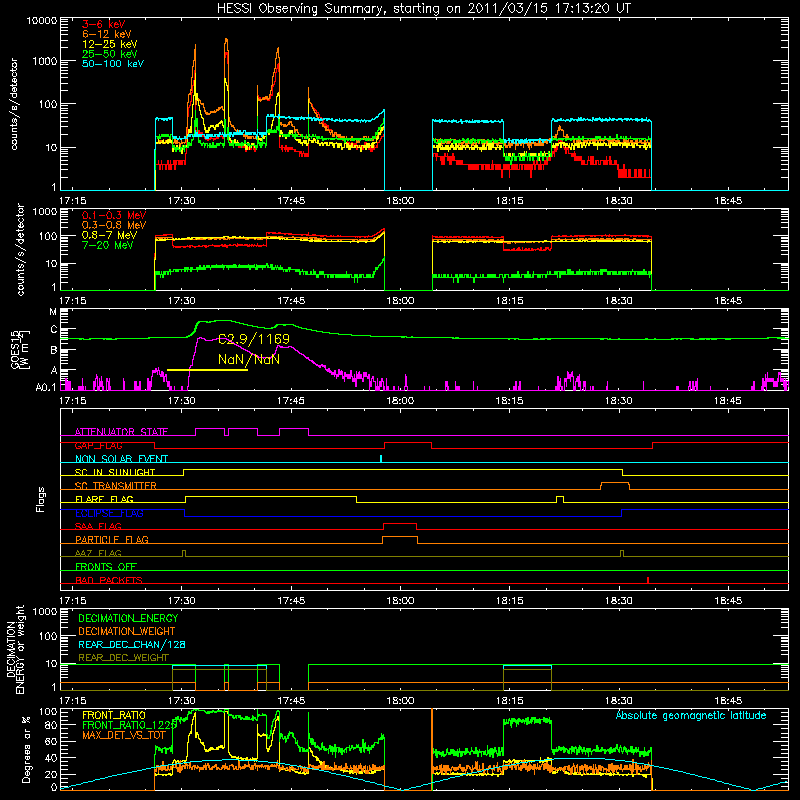Click the green 7-20 MeV legend entry
Image resolution: width=800 pixels, height=800 pixels.
click(x=107, y=245)
